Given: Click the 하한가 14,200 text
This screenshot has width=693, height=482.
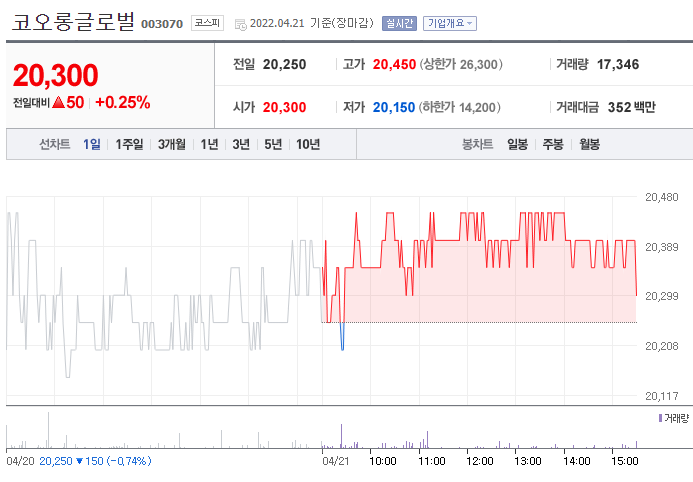Looking at the screenshot, I should [460, 107].
